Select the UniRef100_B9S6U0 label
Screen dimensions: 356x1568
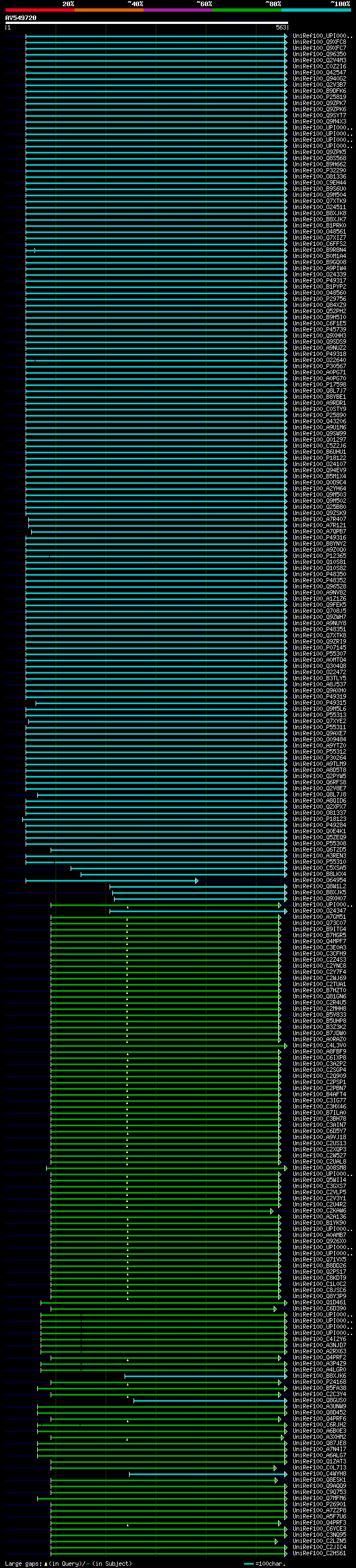[319, 189]
